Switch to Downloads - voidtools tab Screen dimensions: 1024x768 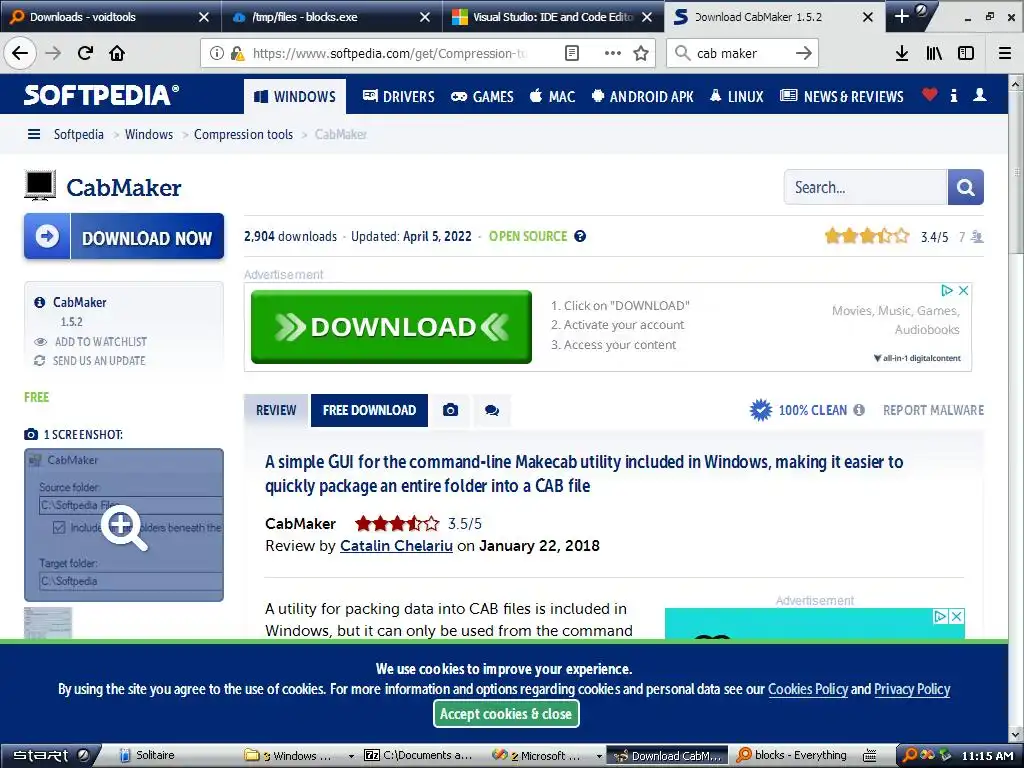click(110, 17)
